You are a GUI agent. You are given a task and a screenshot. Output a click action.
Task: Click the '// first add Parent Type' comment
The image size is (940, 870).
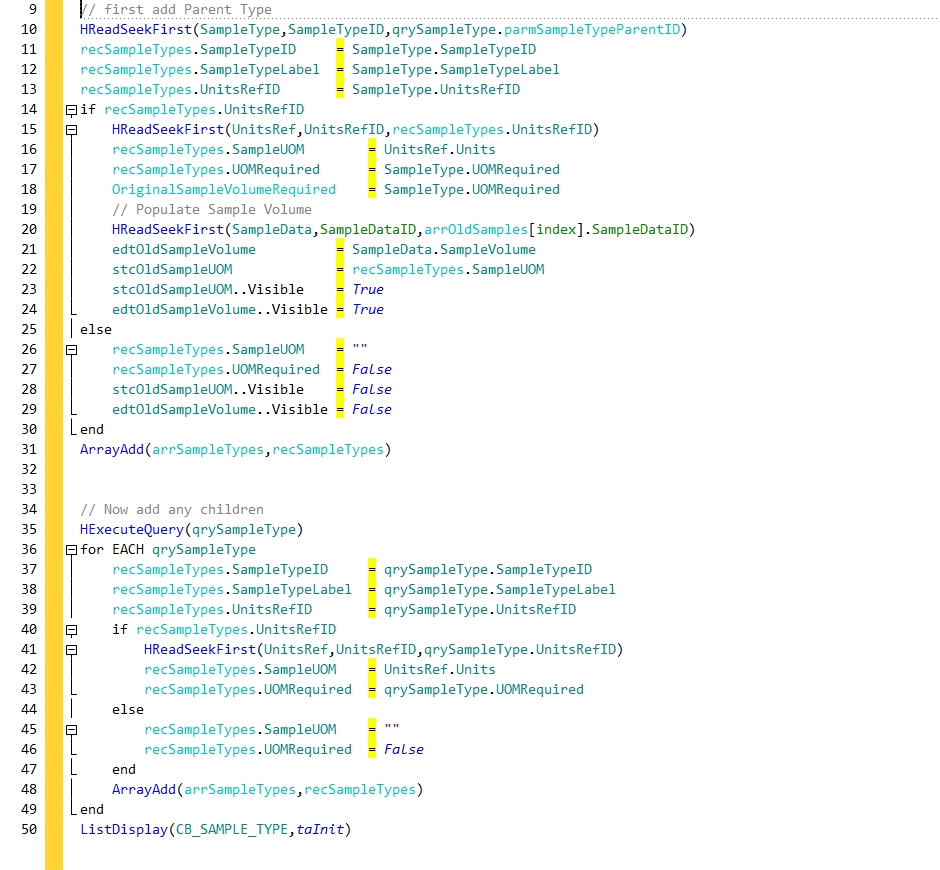175,10
